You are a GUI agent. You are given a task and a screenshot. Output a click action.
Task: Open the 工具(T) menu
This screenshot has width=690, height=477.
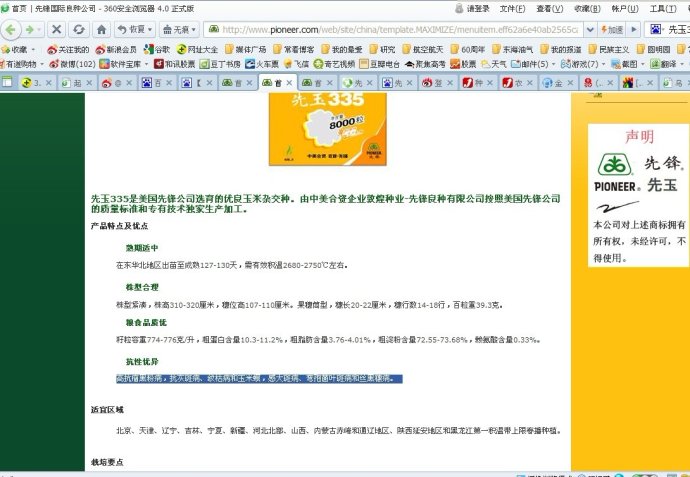[663, 8]
